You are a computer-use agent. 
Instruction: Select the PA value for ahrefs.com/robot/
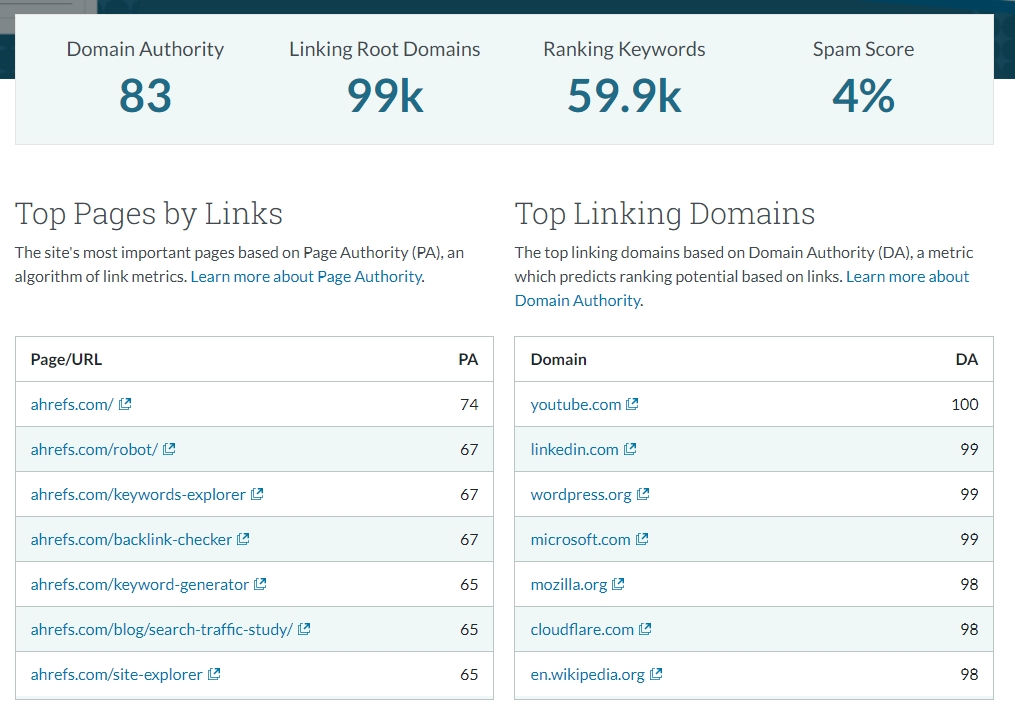tap(469, 449)
